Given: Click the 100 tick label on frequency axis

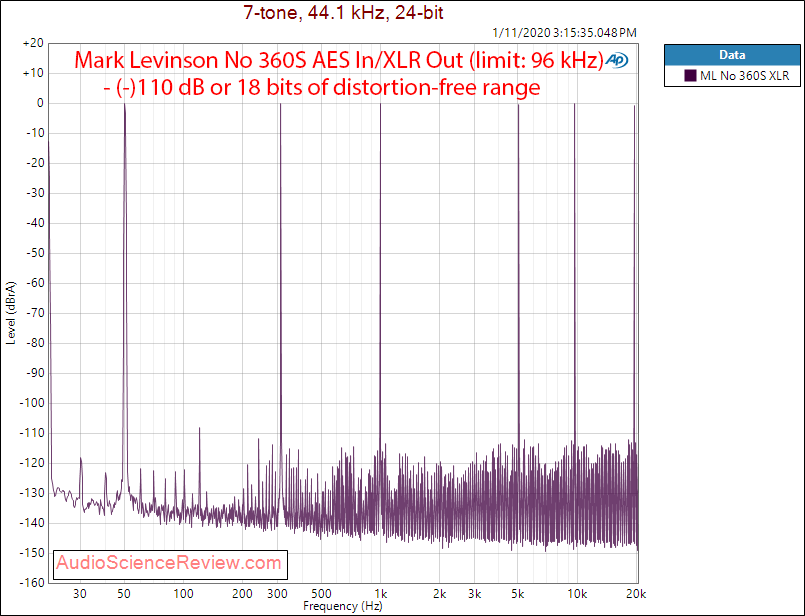Looking at the screenshot, I should (183, 594).
